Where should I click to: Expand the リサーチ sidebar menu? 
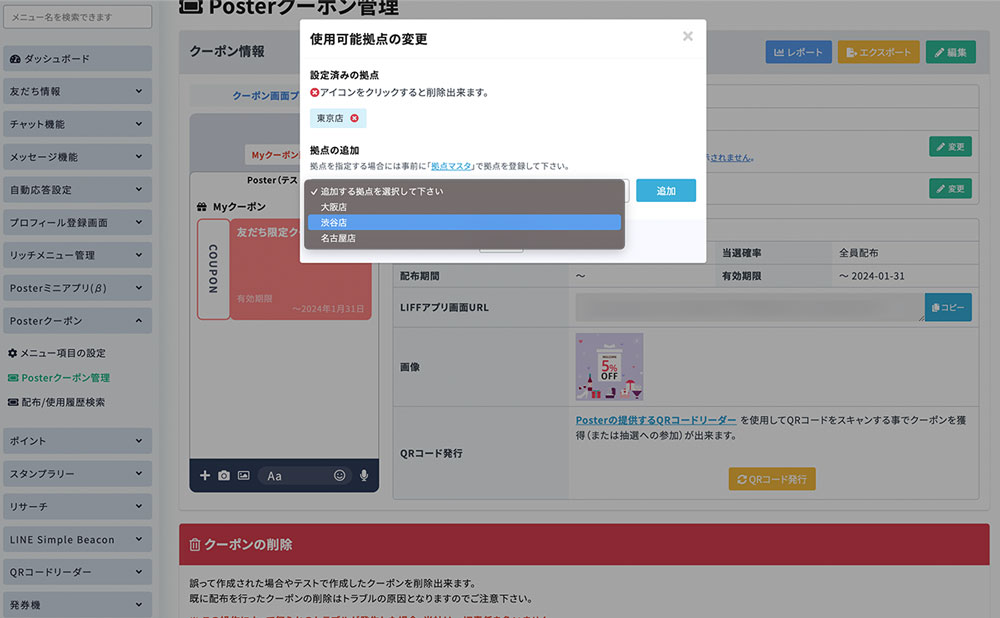click(77, 506)
